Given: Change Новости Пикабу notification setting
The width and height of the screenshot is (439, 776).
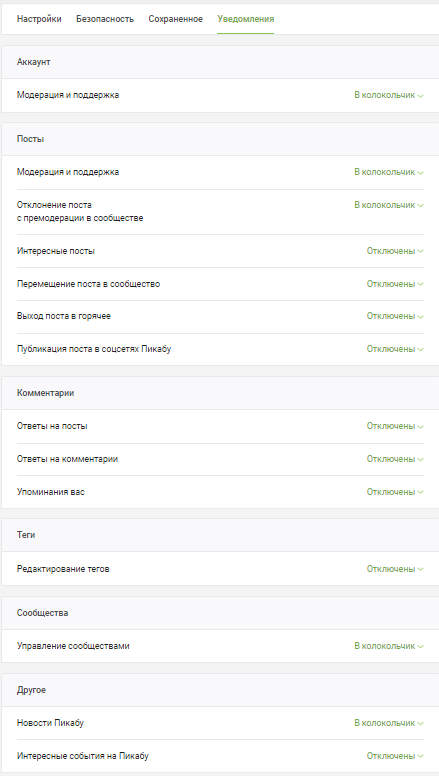Looking at the screenshot, I should click(x=389, y=723).
